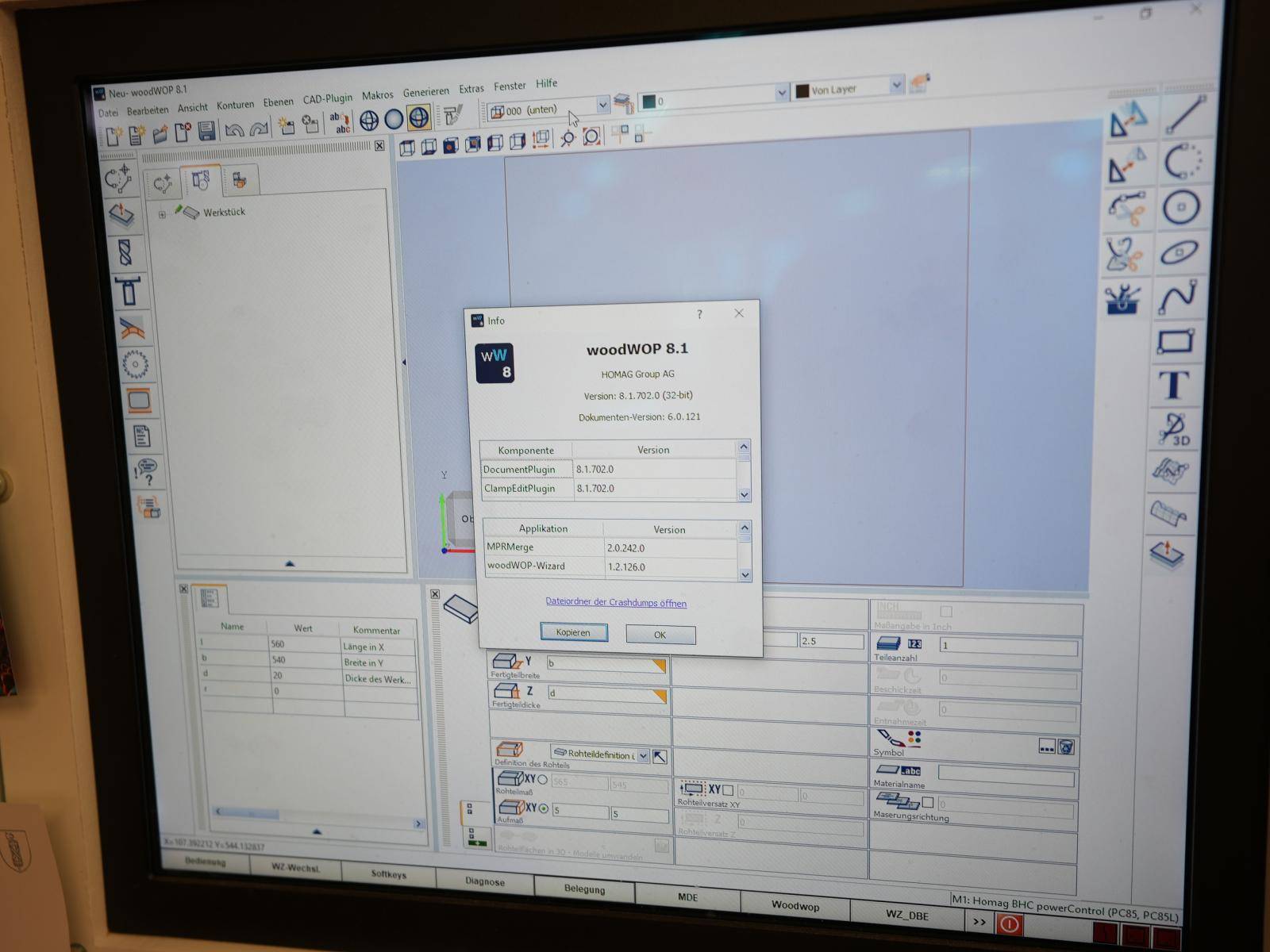Toggle the Maserungsrichtung checkbox
Screen dimensions: 1270x952
928,802
